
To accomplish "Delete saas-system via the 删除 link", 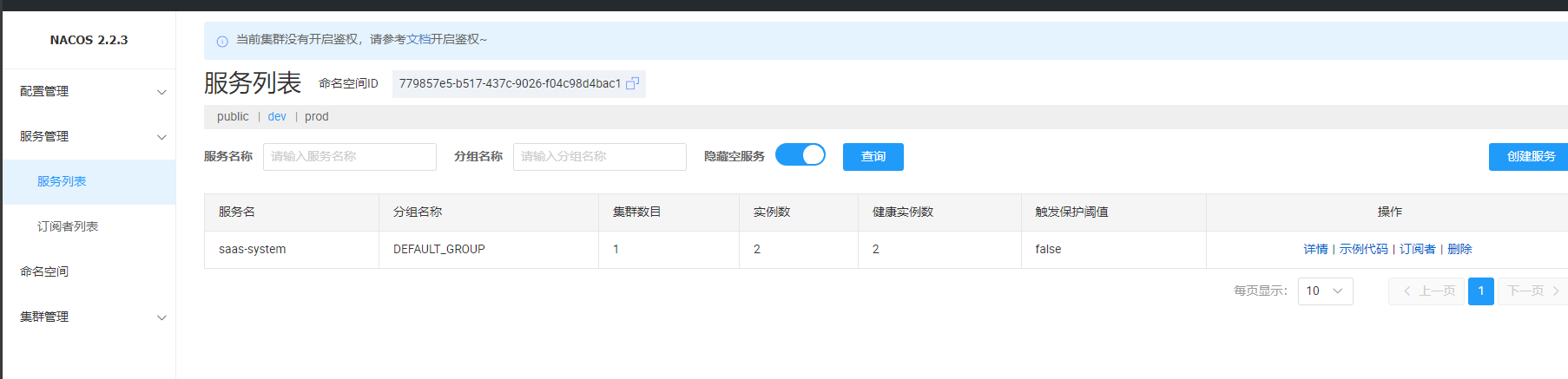I will pyautogui.click(x=1459, y=249).
